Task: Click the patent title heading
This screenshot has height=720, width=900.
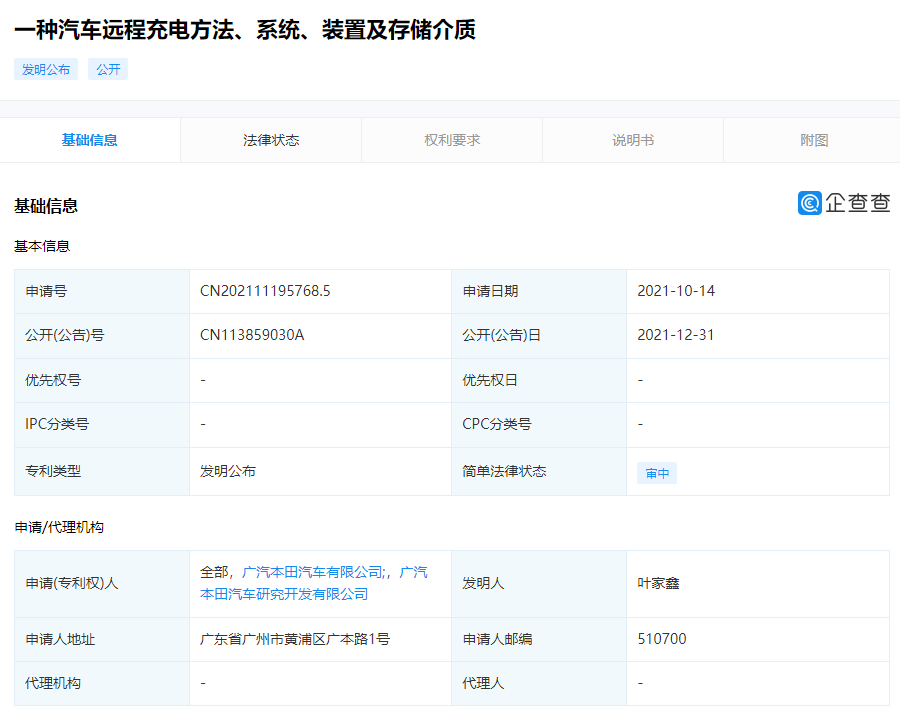Action: click(x=245, y=30)
